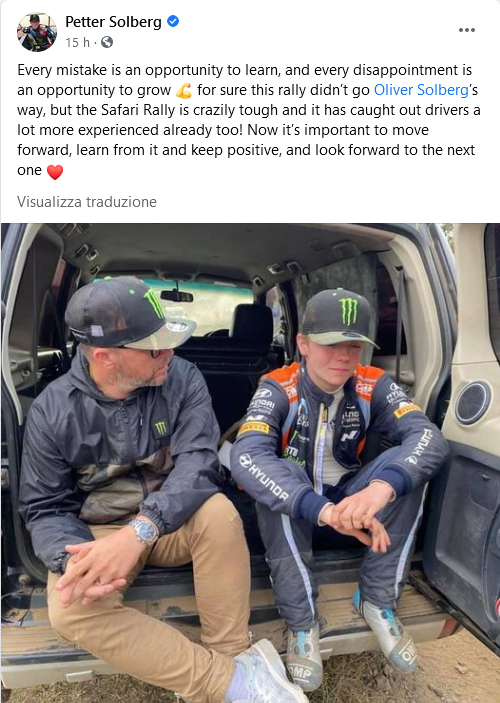Click the Monster logo on the jacket chest

point(161,428)
